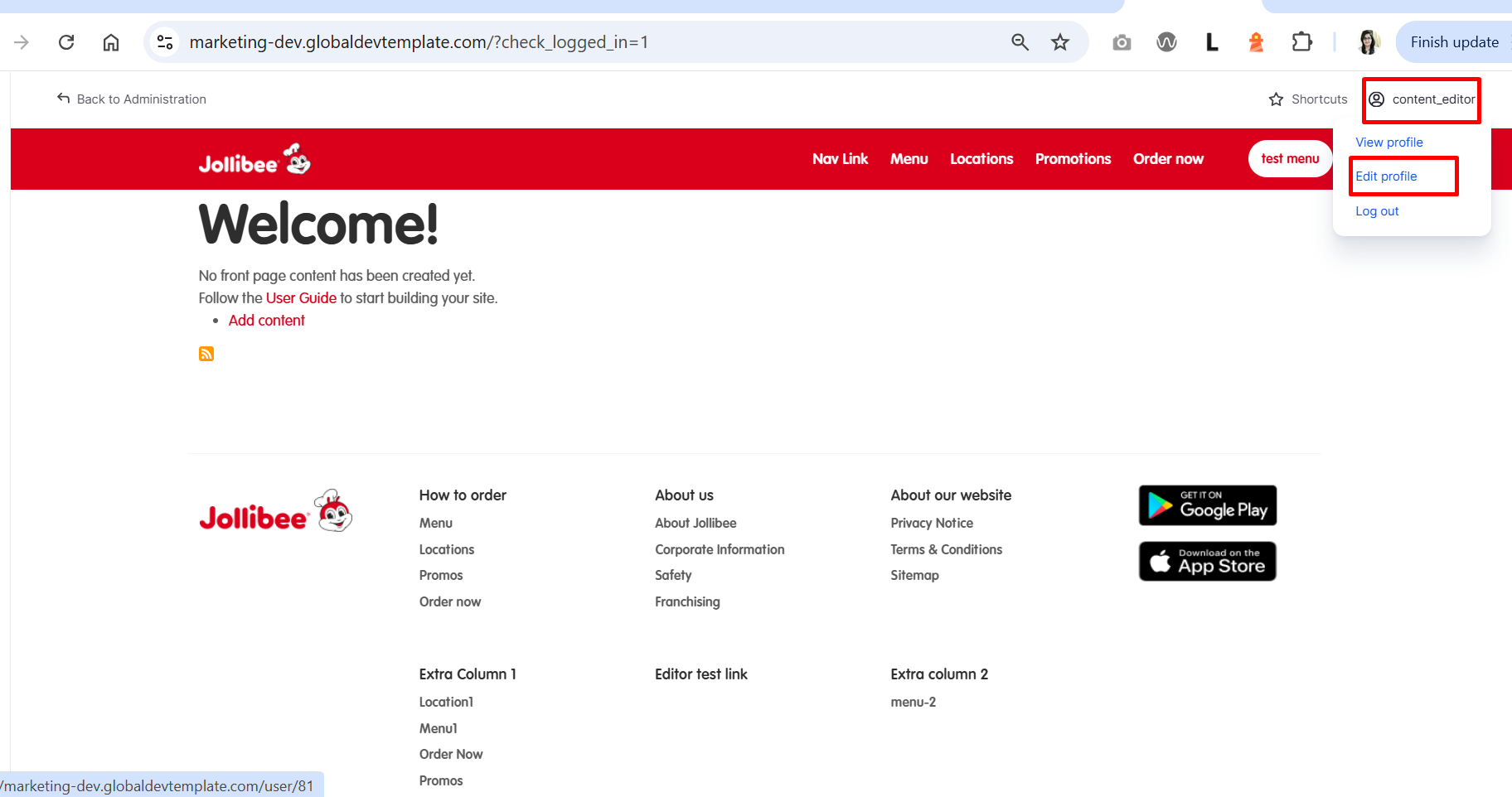The image size is (1512, 797).
Task: Open Locations in the red navigation bar
Action: (x=981, y=159)
